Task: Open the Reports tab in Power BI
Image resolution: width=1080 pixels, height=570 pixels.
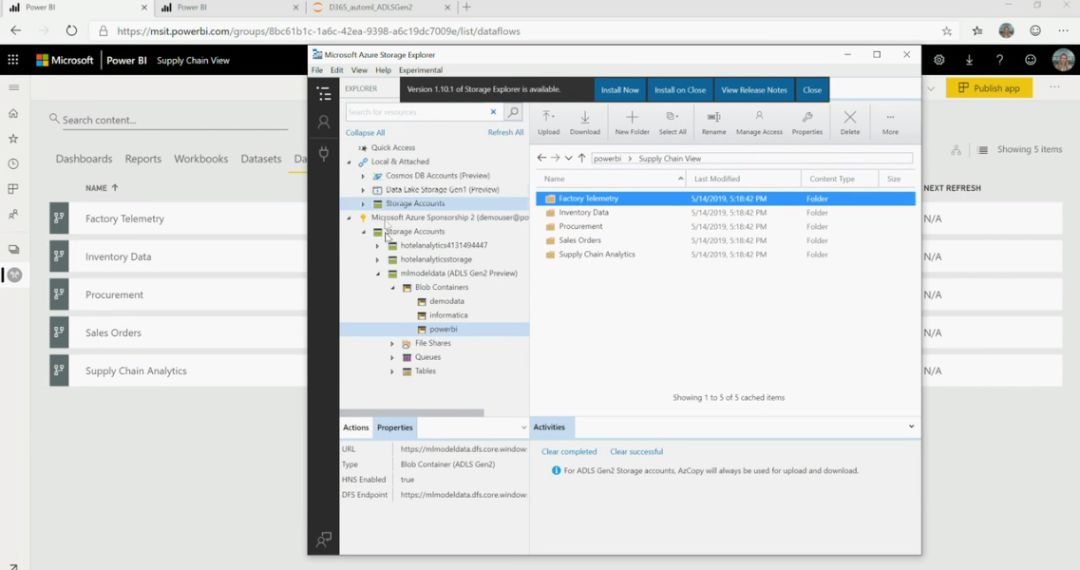Action: coord(143,158)
